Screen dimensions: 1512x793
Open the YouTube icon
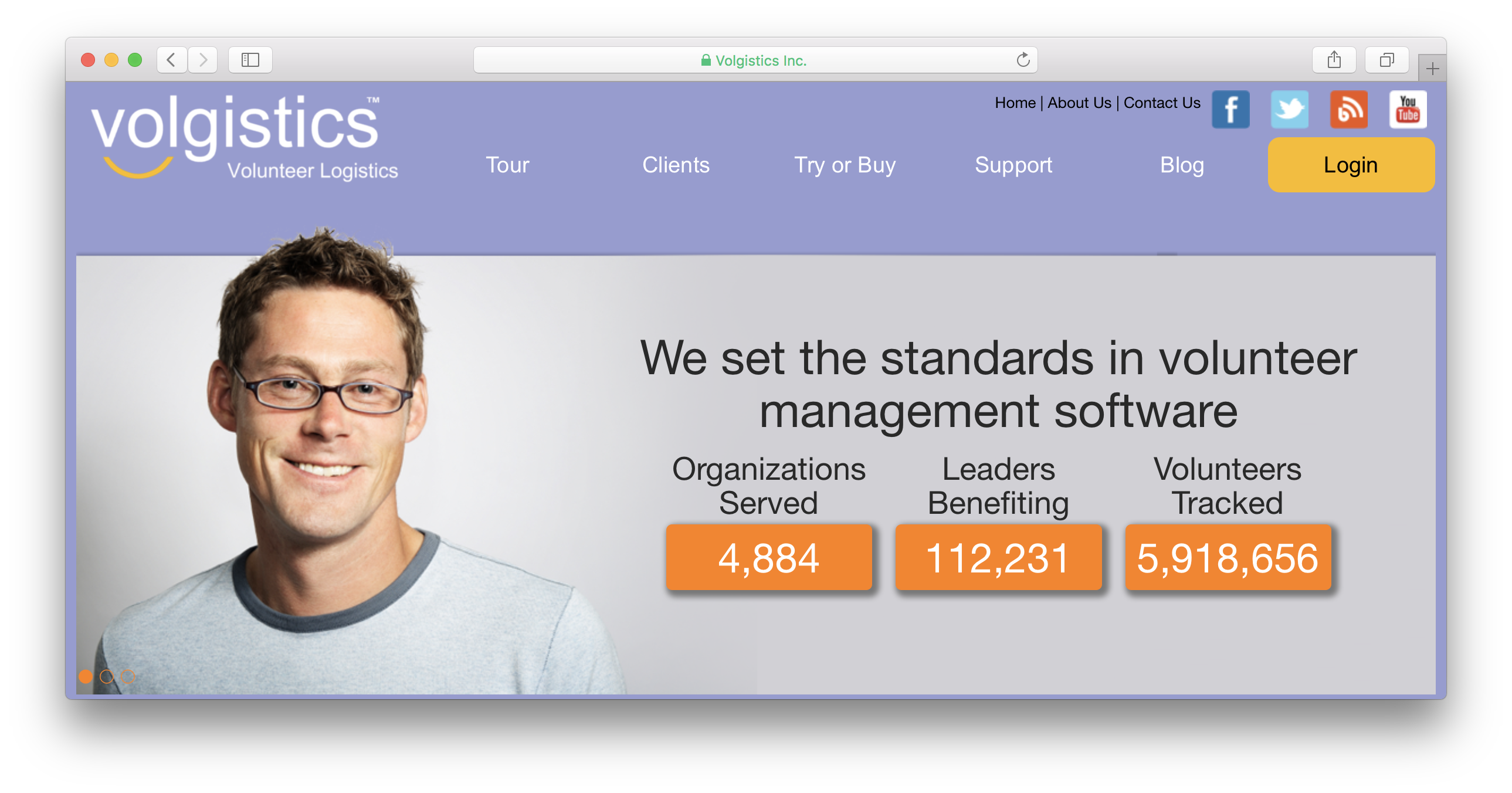coord(1408,109)
